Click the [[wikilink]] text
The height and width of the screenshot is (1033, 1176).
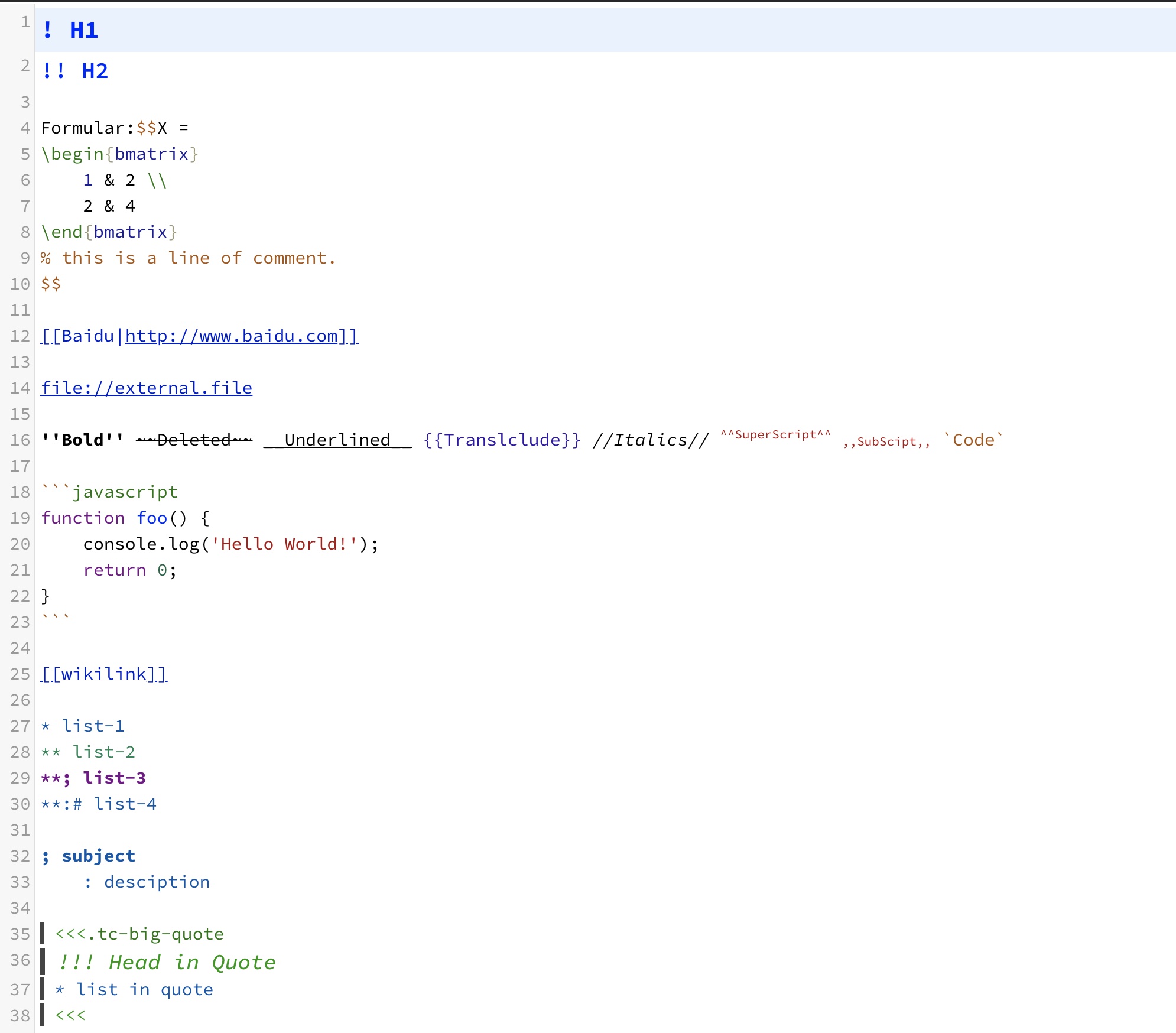click(104, 674)
